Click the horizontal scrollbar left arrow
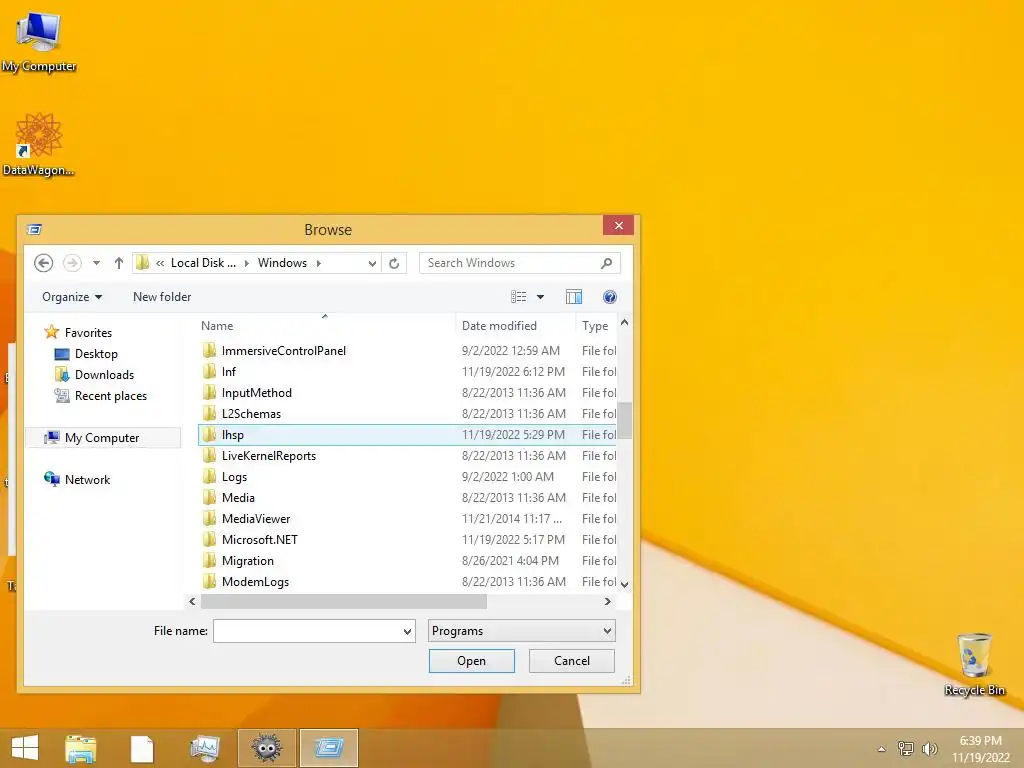 (192, 601)
